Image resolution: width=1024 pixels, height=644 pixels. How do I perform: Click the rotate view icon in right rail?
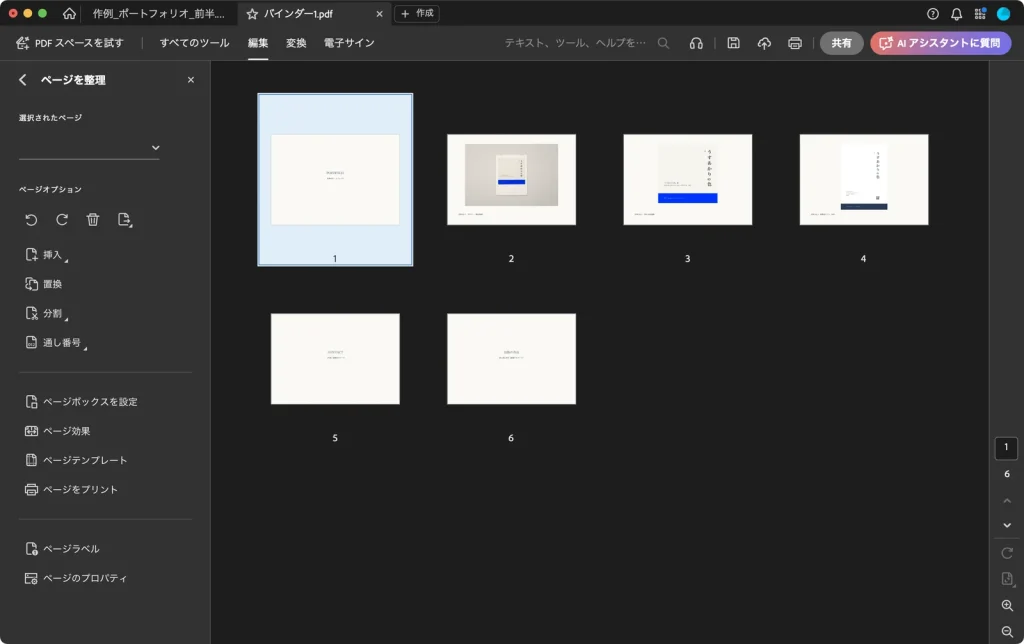pyautogui.click(x=1006, y=553)
